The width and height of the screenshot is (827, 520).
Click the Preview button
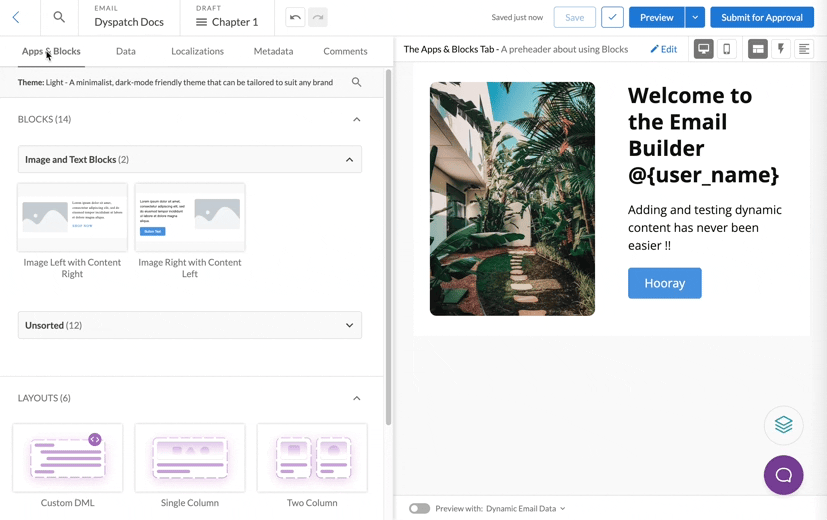(657, 17)
